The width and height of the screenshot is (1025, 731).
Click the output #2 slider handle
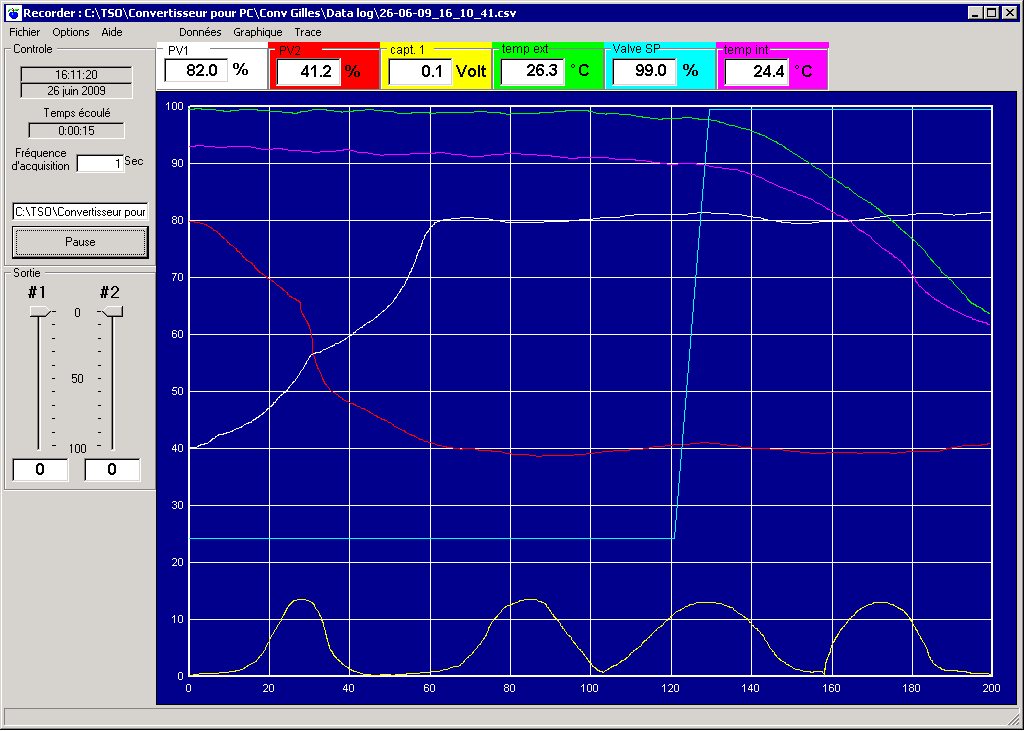111,312
